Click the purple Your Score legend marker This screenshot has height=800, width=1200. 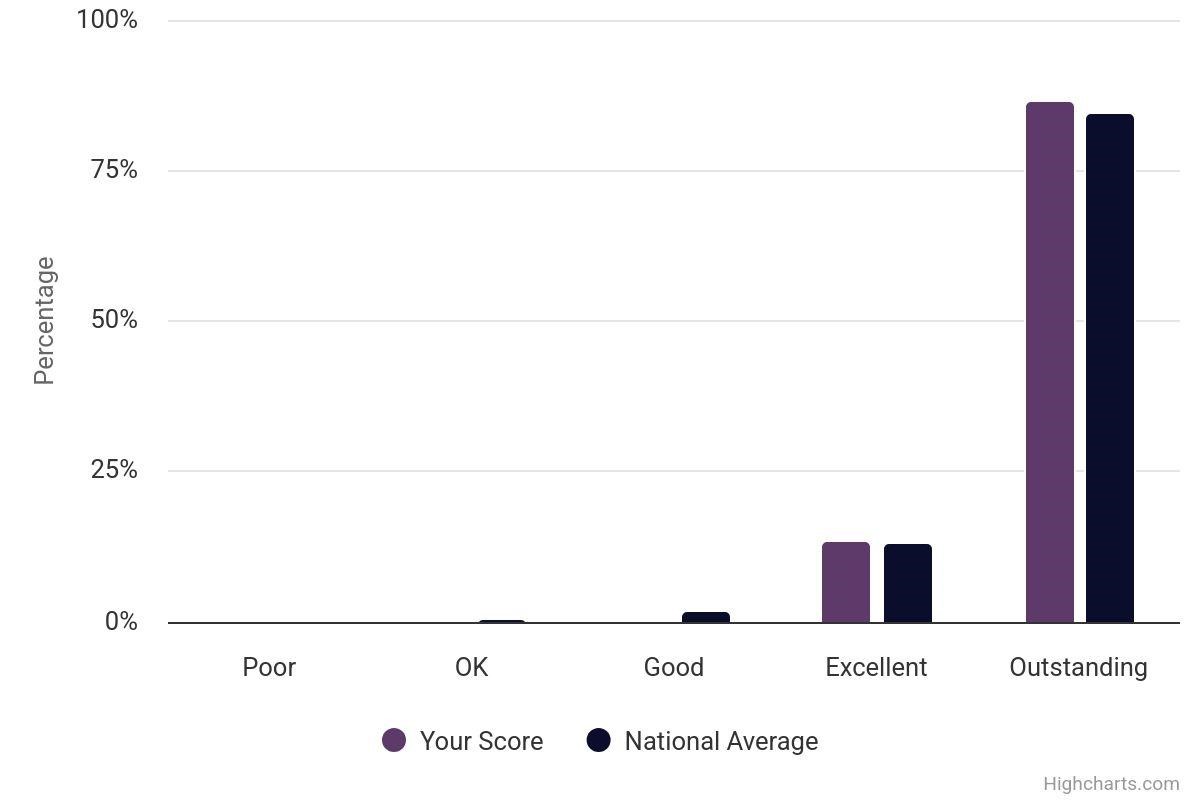394,740
